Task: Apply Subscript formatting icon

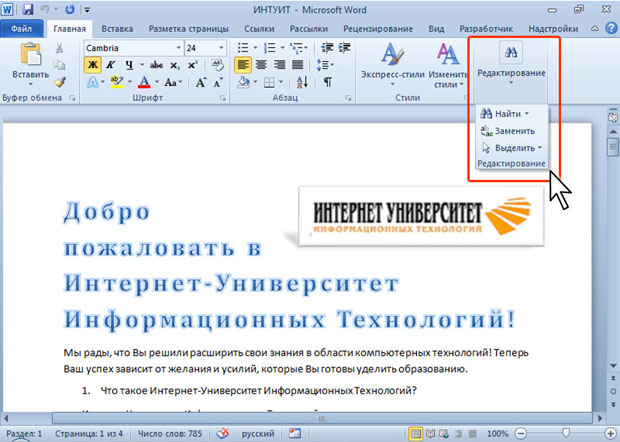Action: click(175, 65)
